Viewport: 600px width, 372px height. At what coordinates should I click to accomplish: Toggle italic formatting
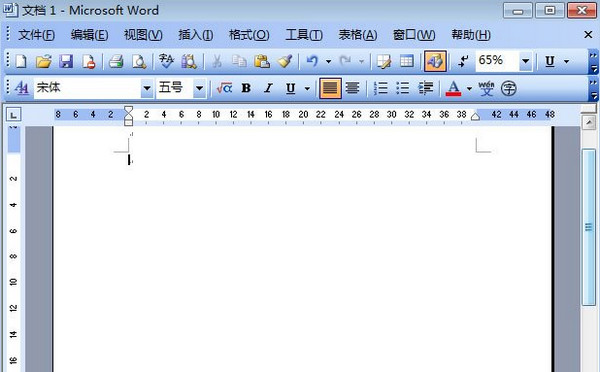(268, 88)
